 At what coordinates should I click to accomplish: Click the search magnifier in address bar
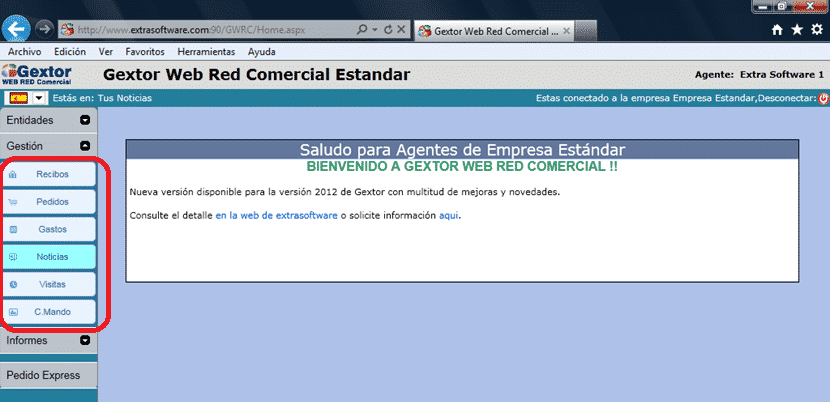point(363,30)
